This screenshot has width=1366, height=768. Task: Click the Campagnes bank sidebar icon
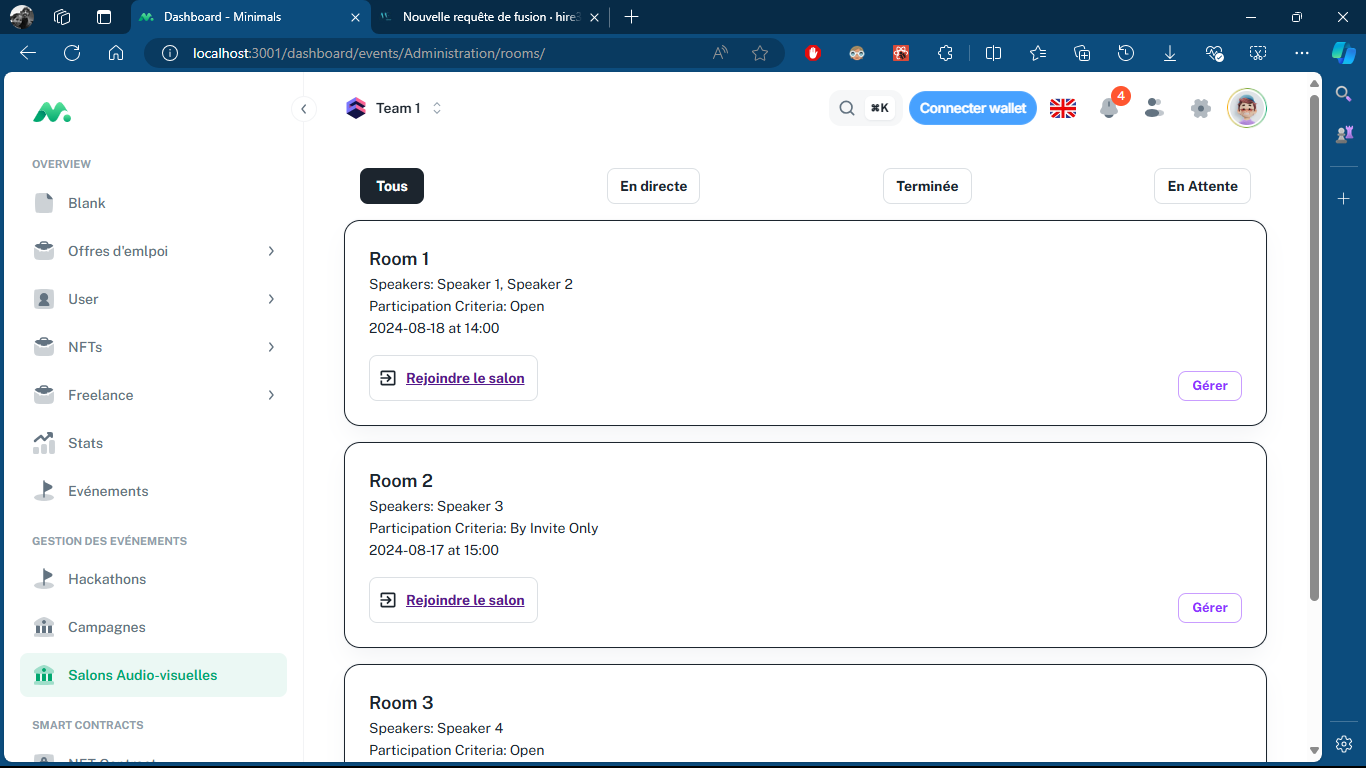coord(44,627)
